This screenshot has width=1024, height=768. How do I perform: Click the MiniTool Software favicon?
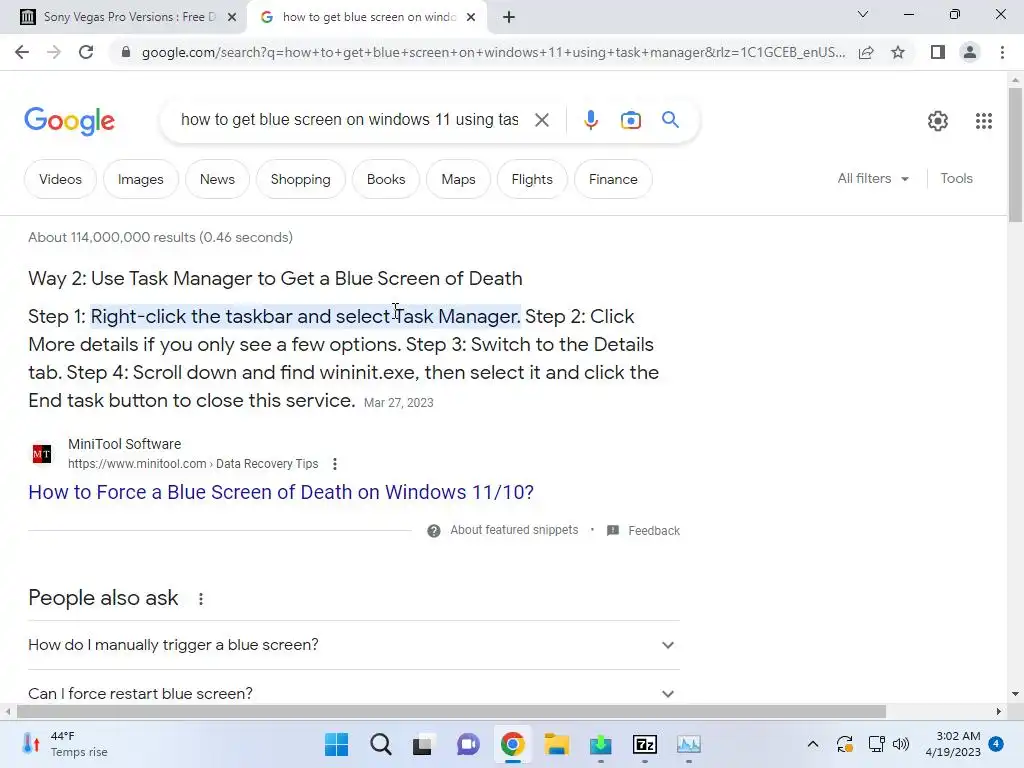(42, 454)
